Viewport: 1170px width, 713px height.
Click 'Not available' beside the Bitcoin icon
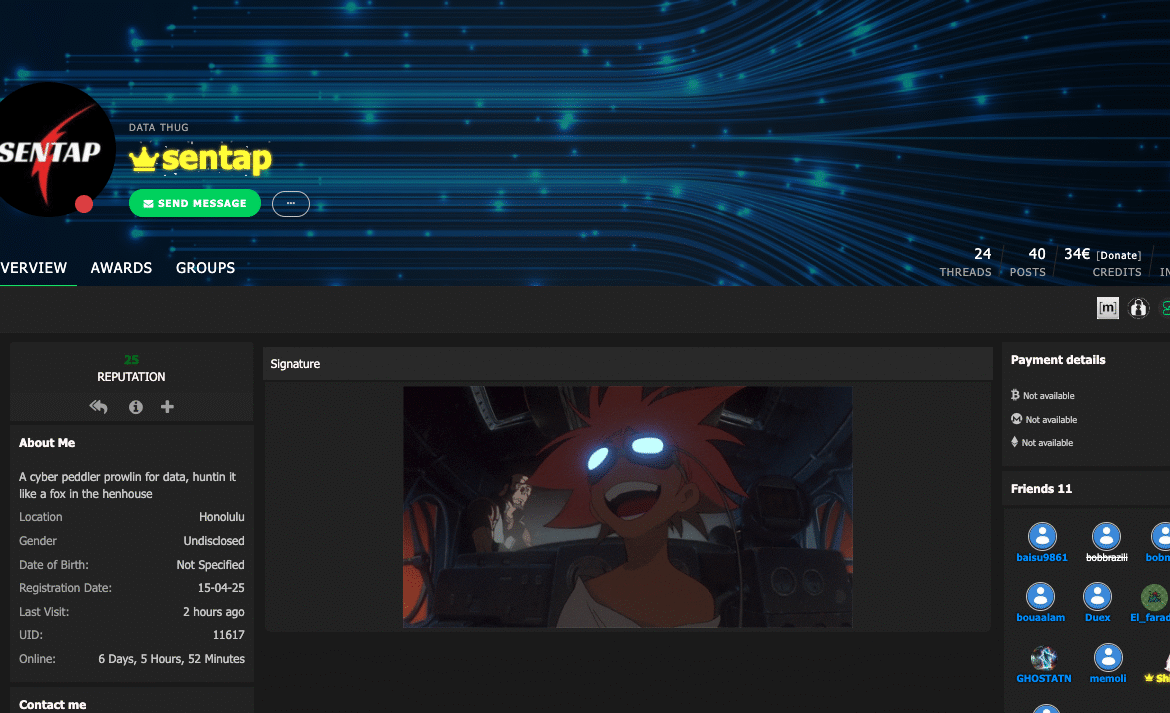coord(1048,396)
